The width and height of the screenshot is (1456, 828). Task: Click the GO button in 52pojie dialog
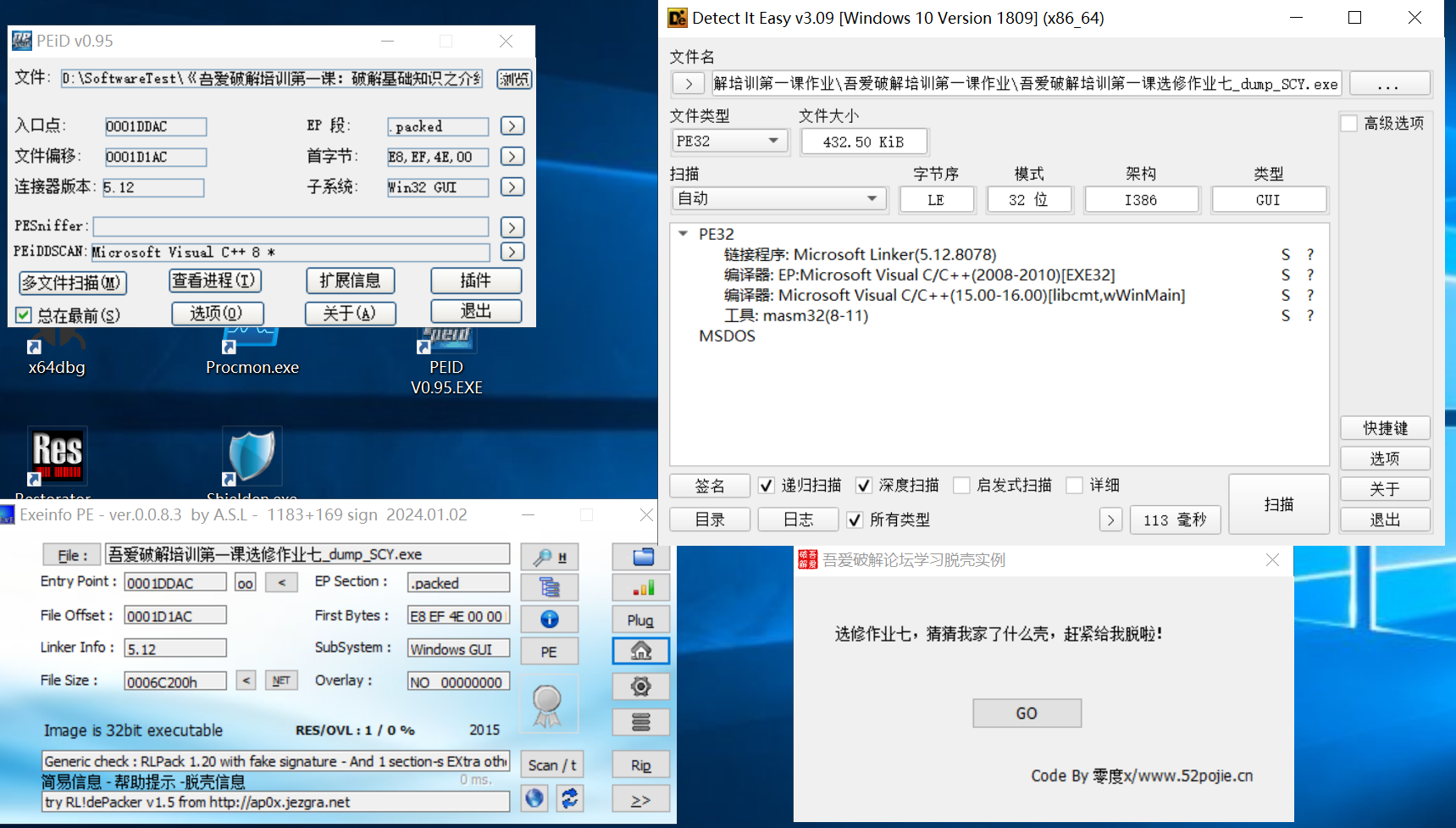pyautogui.click(x=1027, y=713)
